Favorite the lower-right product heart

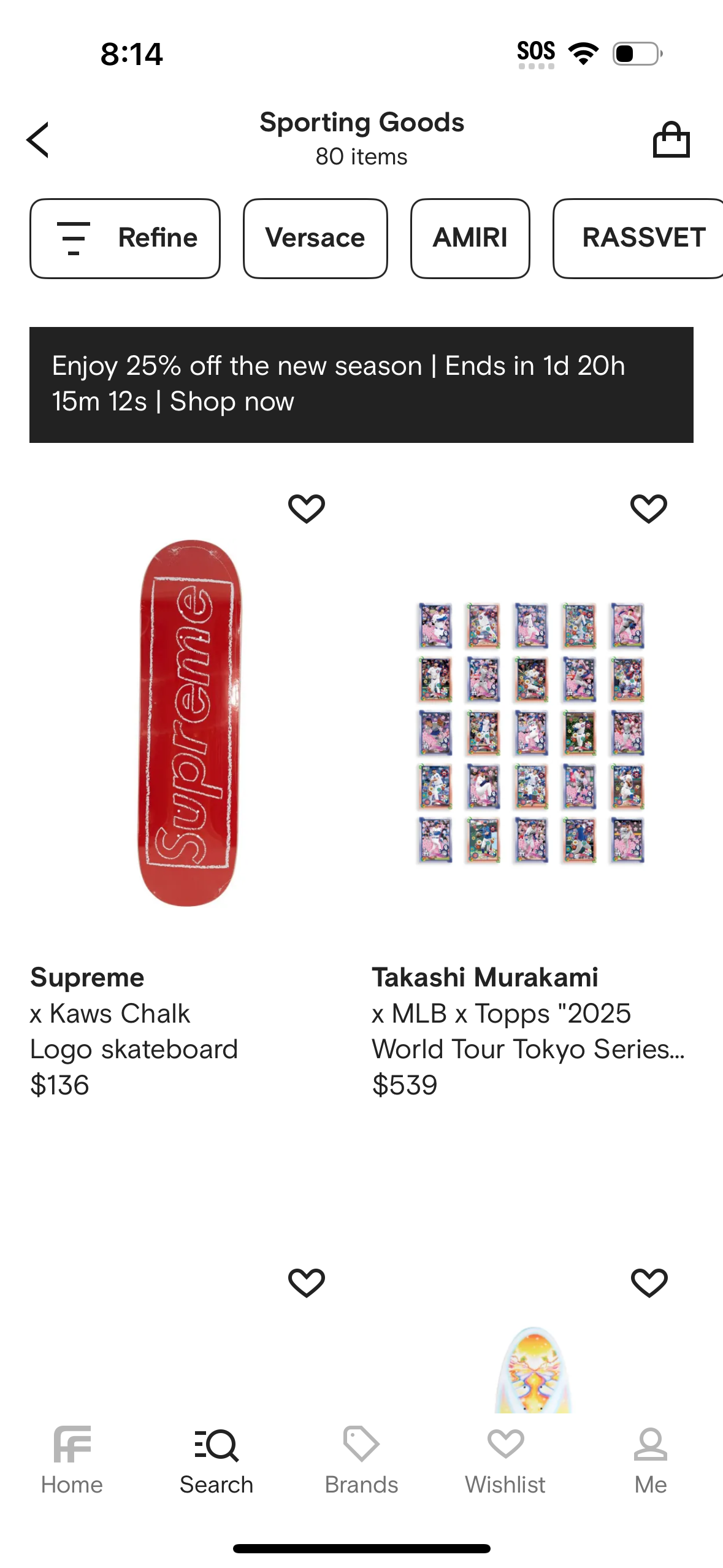(649, 1283)
